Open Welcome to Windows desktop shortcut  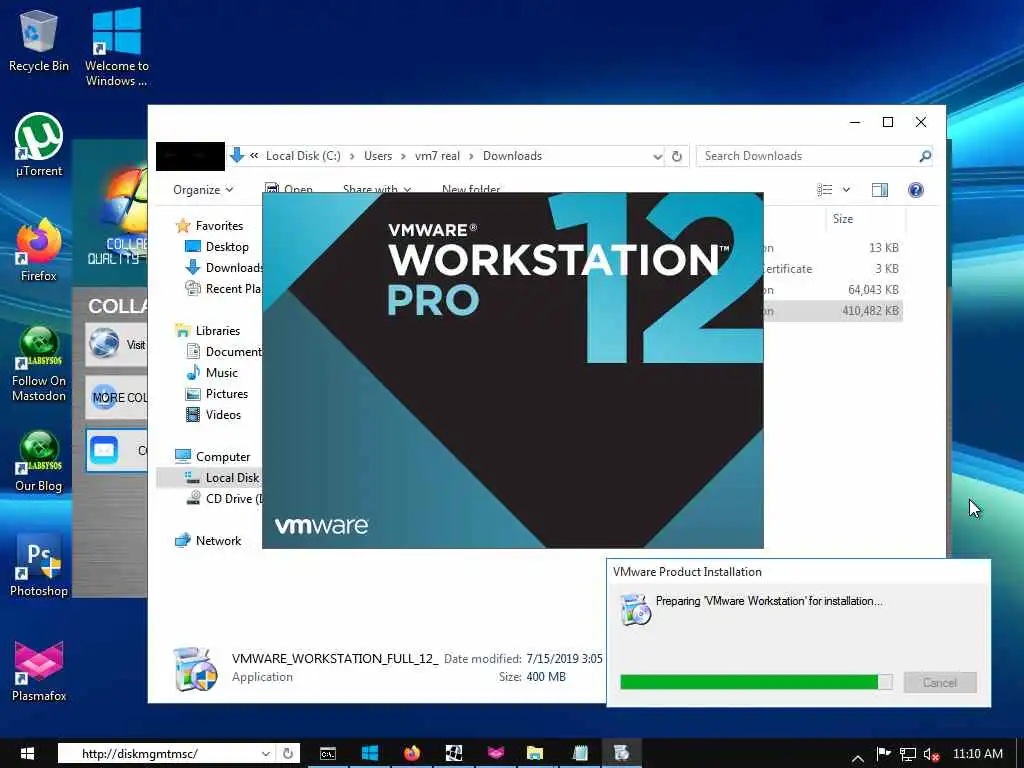point(116,47)
